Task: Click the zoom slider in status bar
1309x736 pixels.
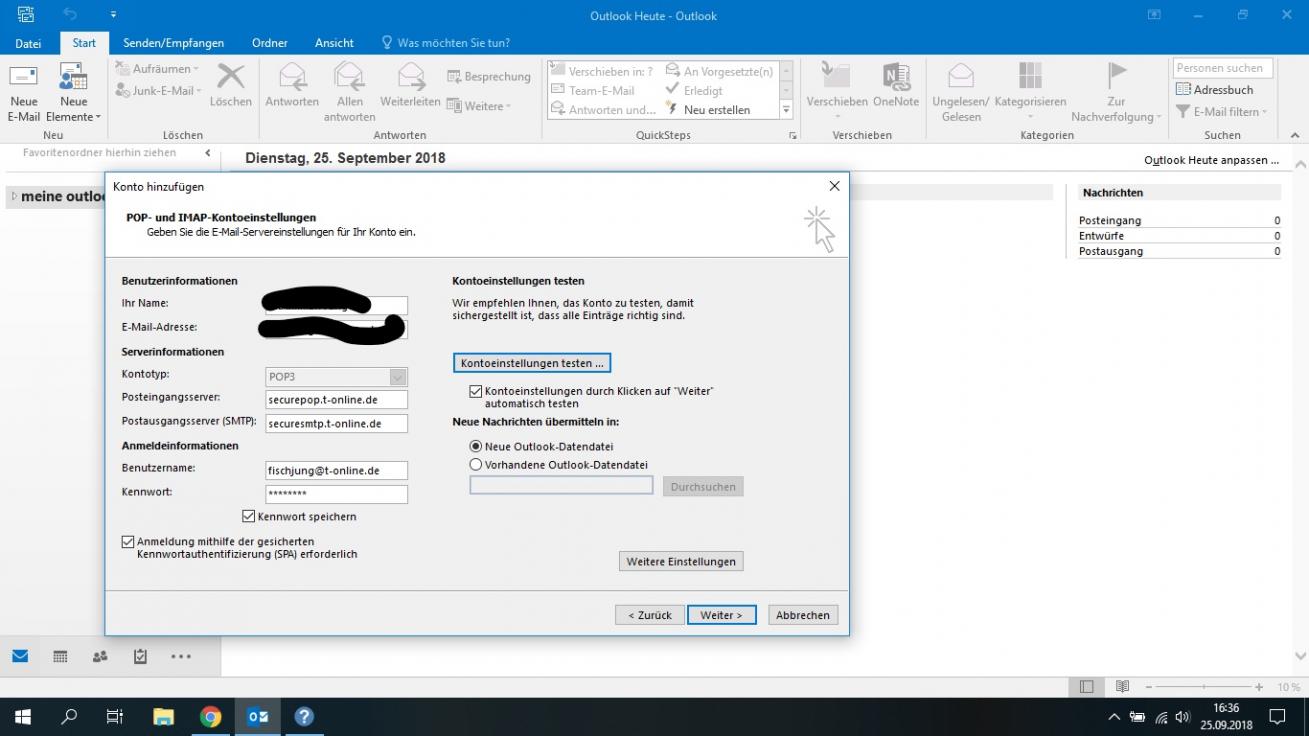Action: click(1205, 687)
